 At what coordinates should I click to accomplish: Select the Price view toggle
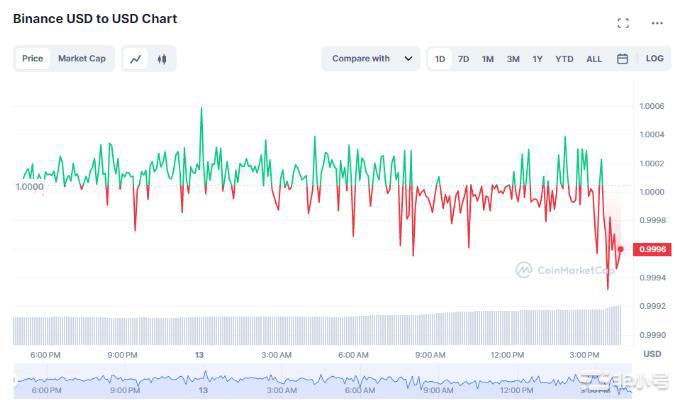click(x=33, y=59)
